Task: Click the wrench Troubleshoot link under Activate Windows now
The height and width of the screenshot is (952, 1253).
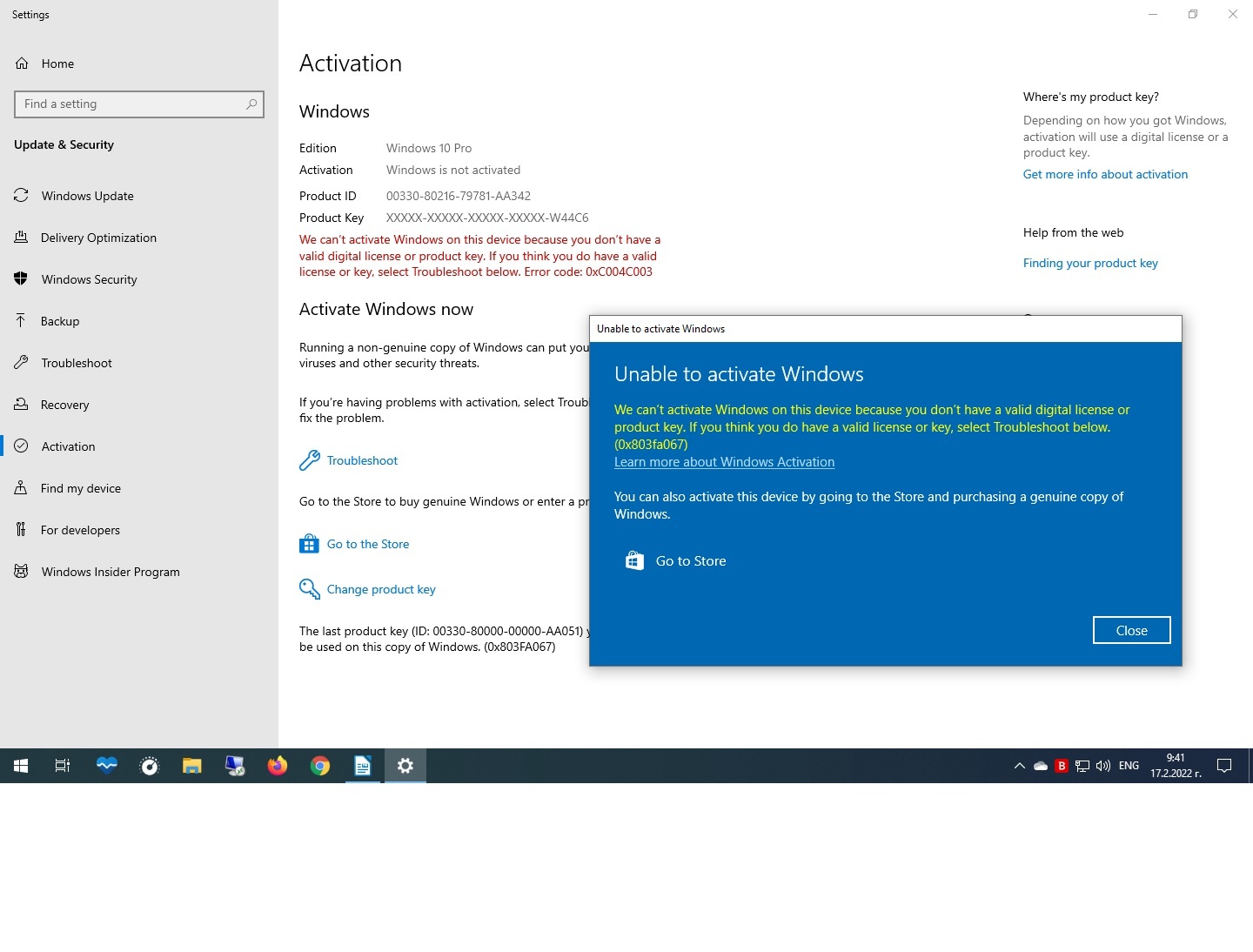Action: click(349, 460)
